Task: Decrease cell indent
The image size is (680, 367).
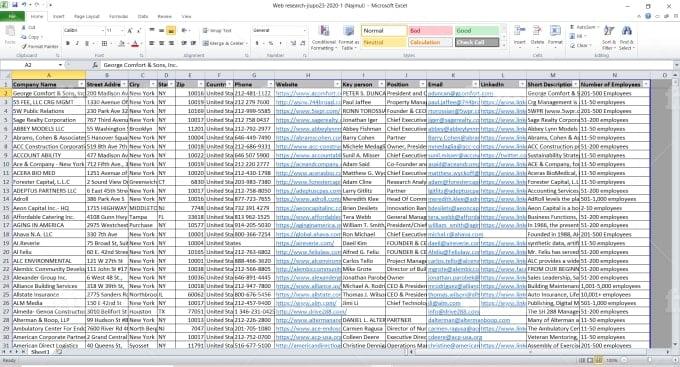Action: tap(184, 43)
